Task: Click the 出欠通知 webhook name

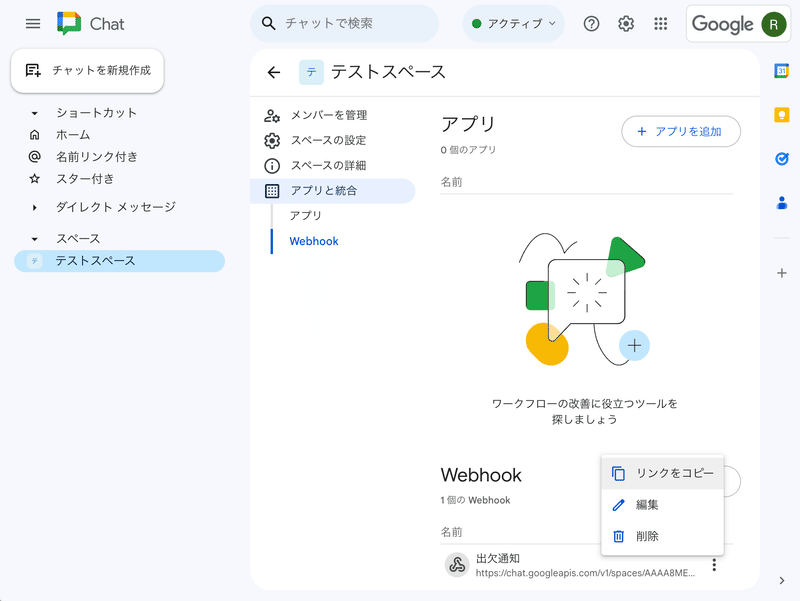Action: tap(497, 558)
